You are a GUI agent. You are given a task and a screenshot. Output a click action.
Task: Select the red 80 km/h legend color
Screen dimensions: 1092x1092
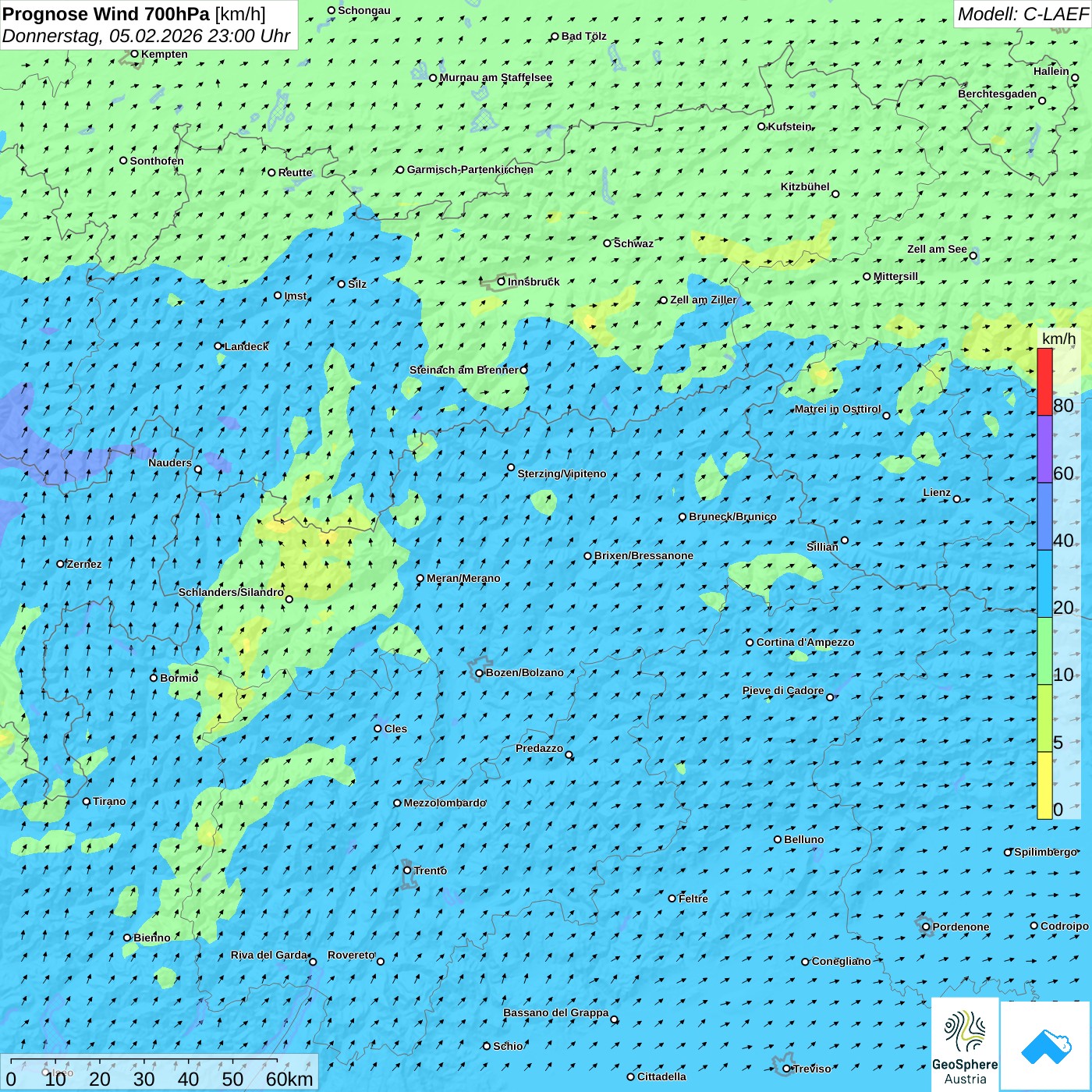pyautogui.click(x=1044, y=381)
